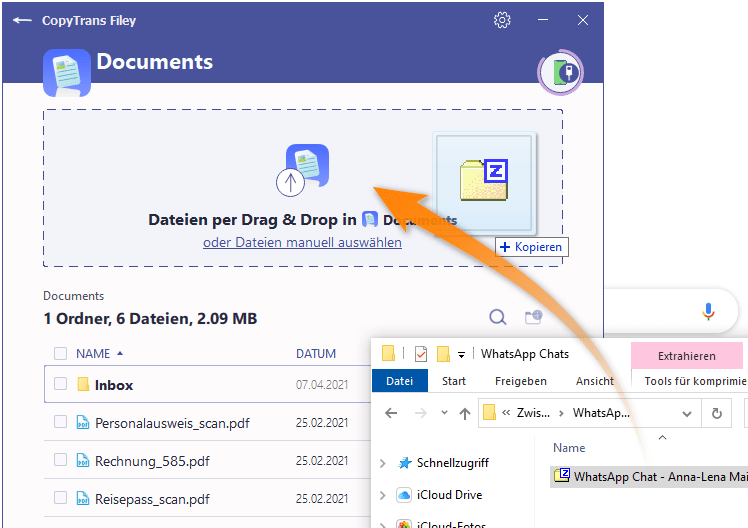Open the Start ribbon tab
748x528 pixels.
[454, 381]
